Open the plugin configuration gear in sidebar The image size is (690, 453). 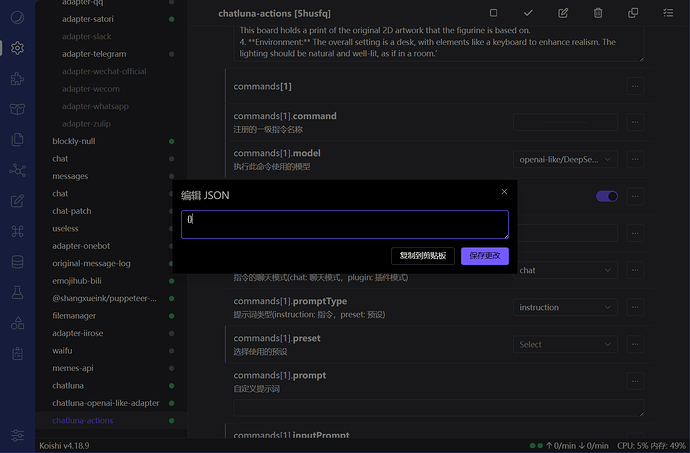[17, 47]
